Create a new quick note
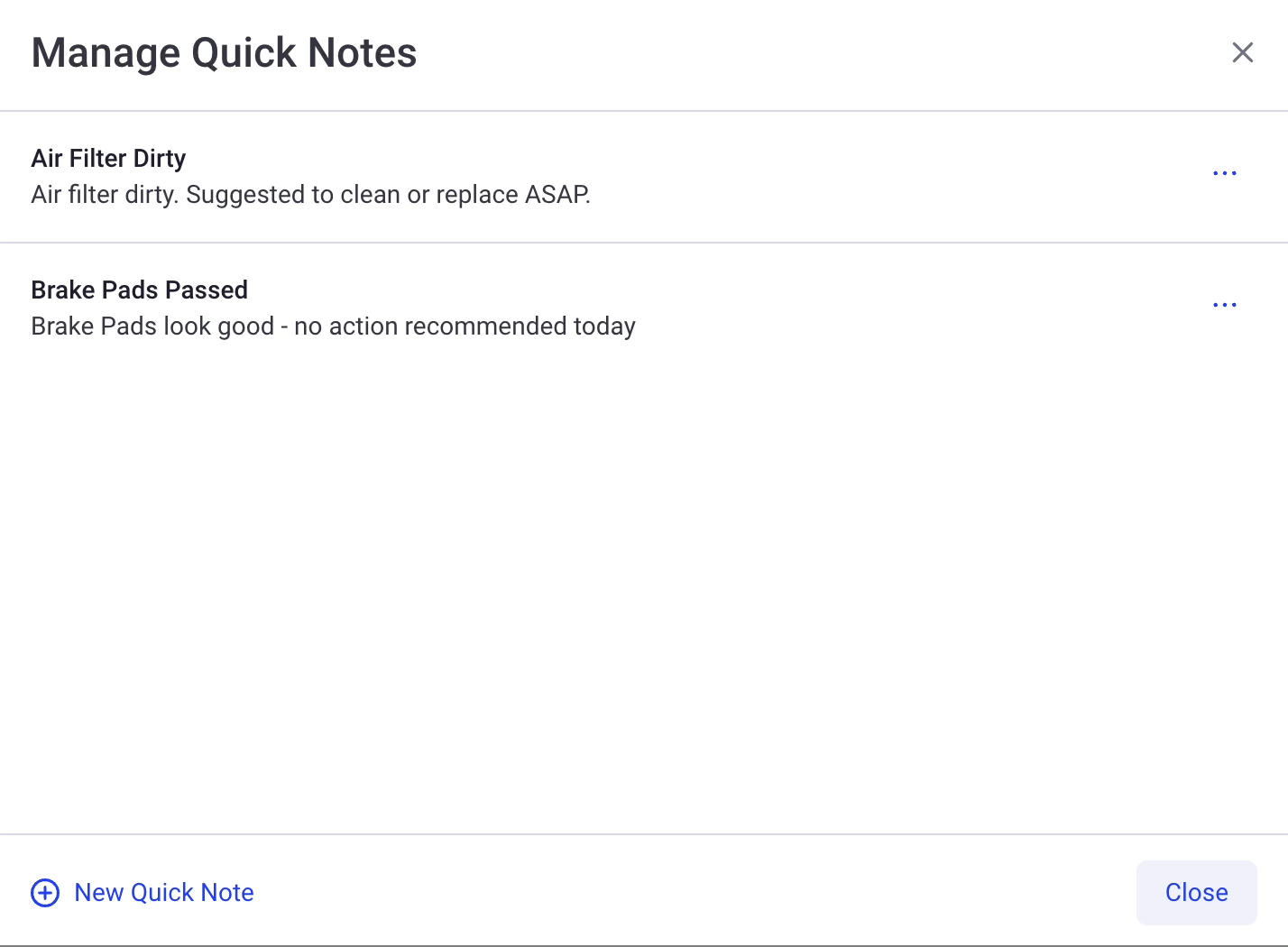 (142, 892)
